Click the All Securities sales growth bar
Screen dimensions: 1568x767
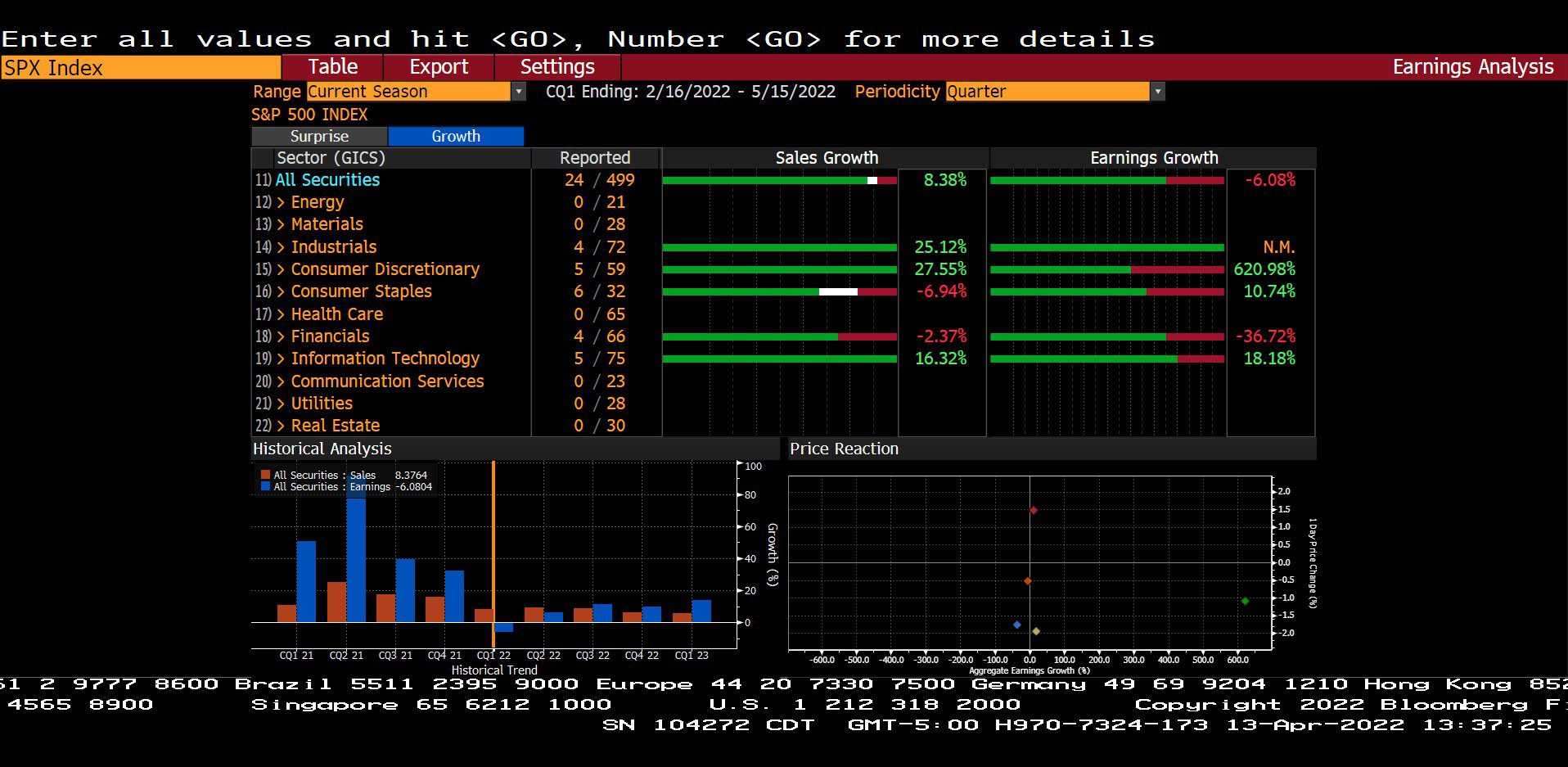coord(780,180)
